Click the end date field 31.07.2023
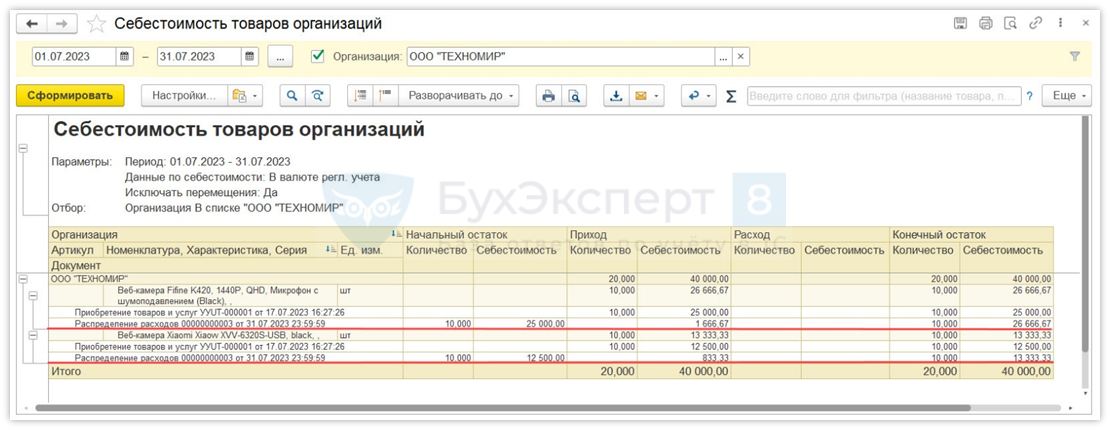 199,57
